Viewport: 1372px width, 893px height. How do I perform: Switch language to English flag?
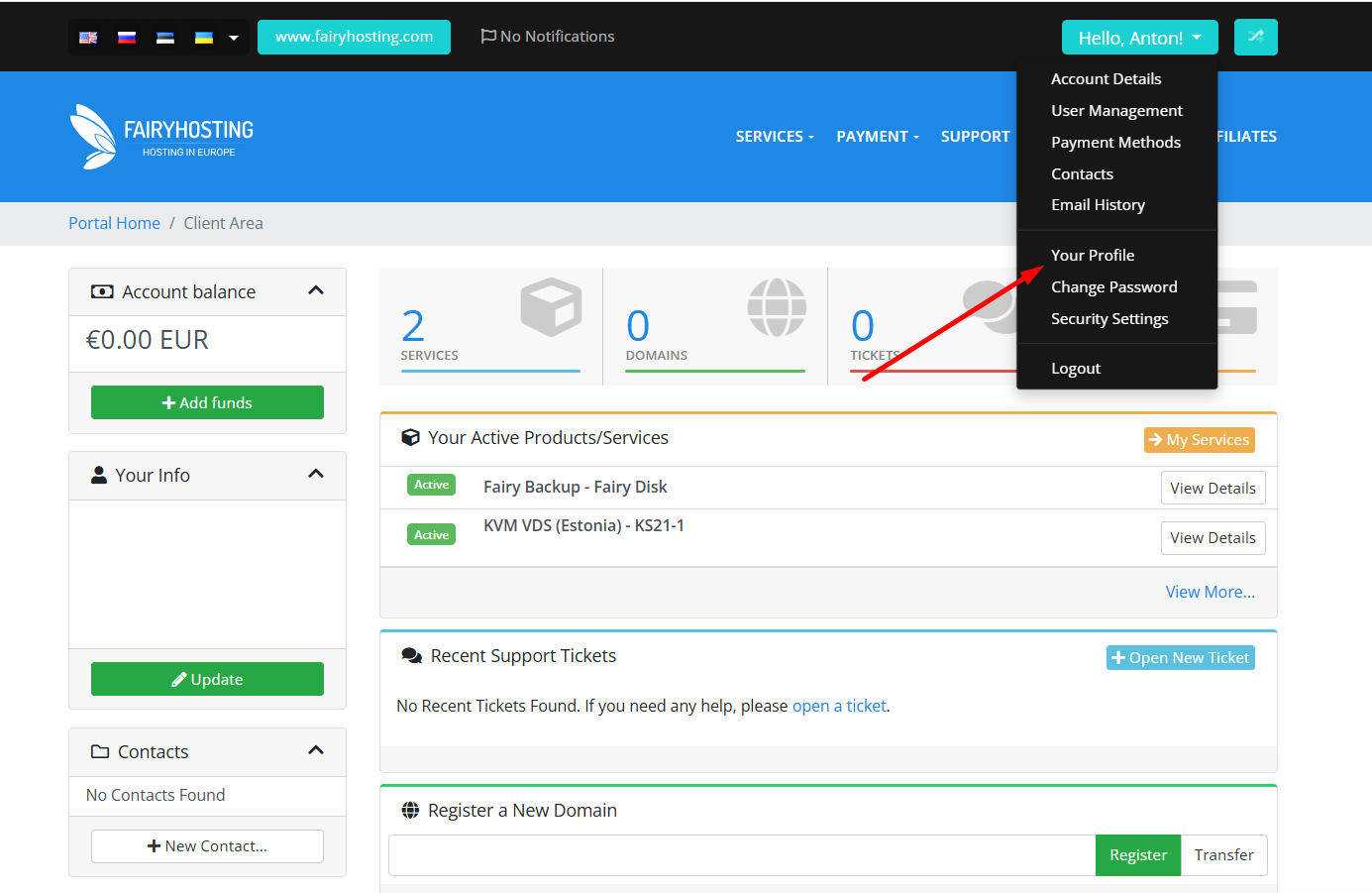[88, 38]
